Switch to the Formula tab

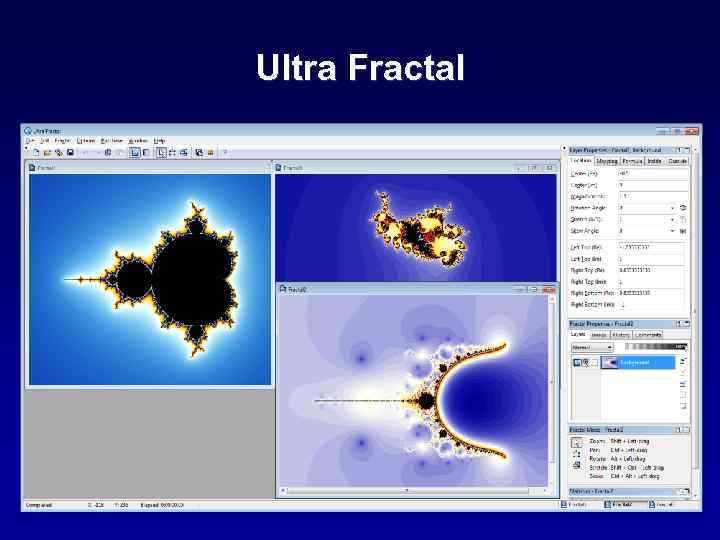[632, 161]
